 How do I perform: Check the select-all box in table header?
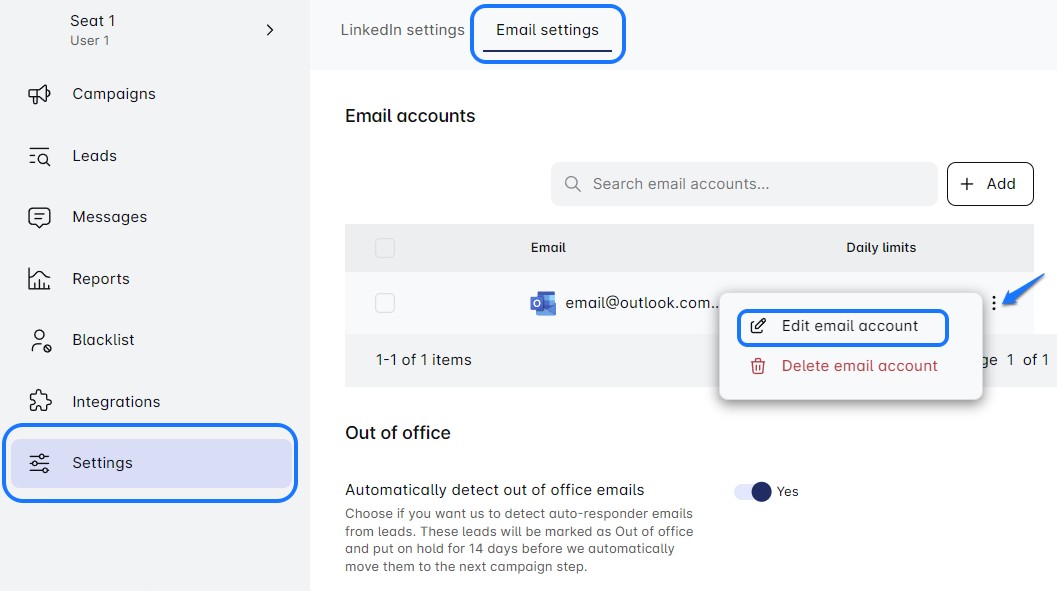point(385,247)
